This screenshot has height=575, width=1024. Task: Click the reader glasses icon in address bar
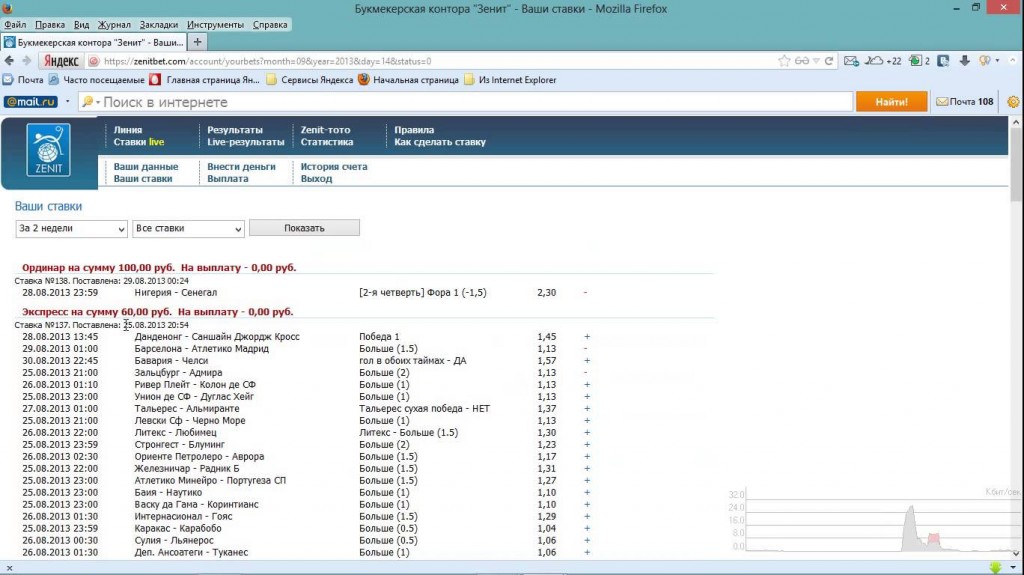click(x=801, y=61)
